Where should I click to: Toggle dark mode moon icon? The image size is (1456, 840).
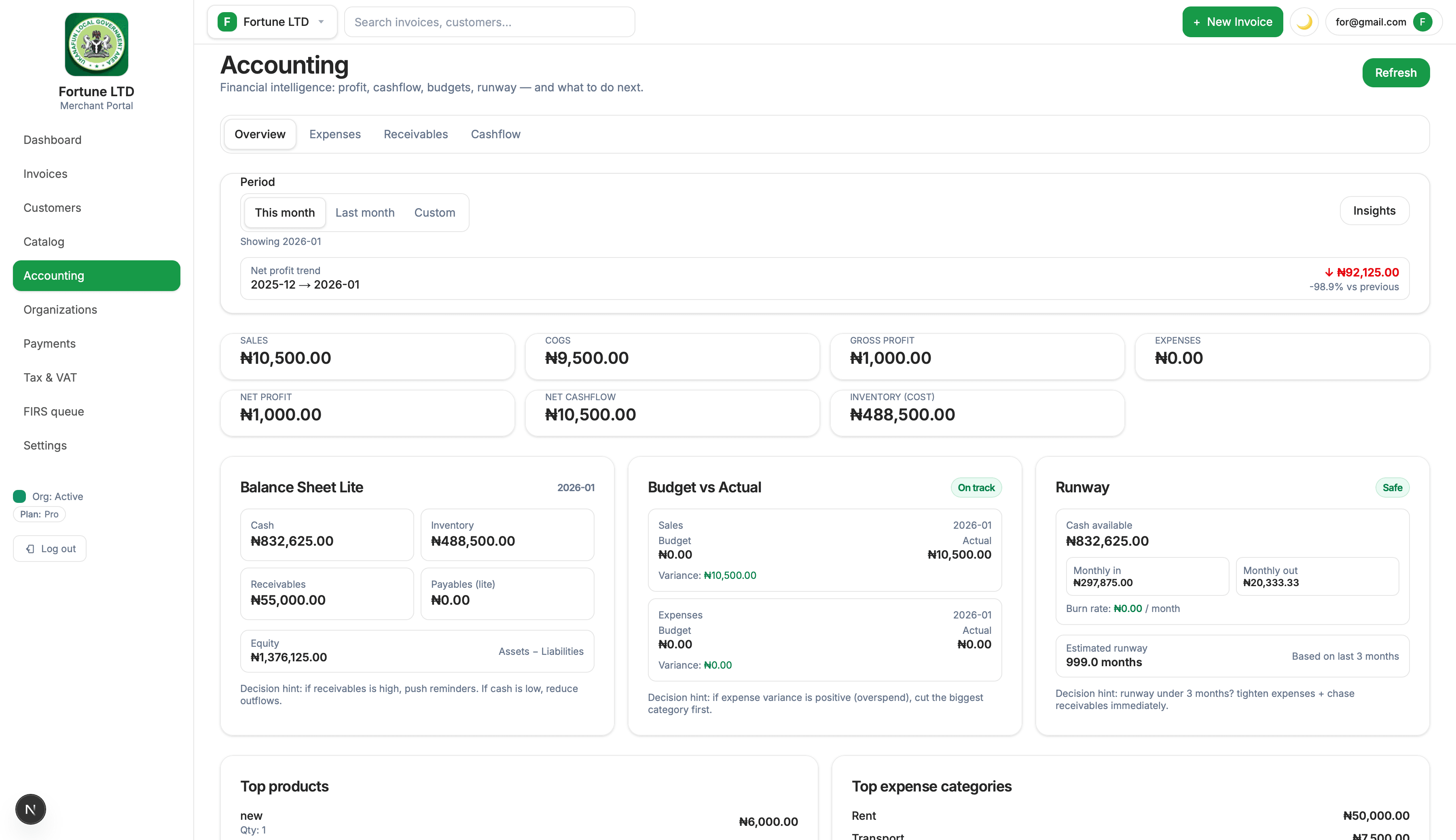click(1304, 22)
